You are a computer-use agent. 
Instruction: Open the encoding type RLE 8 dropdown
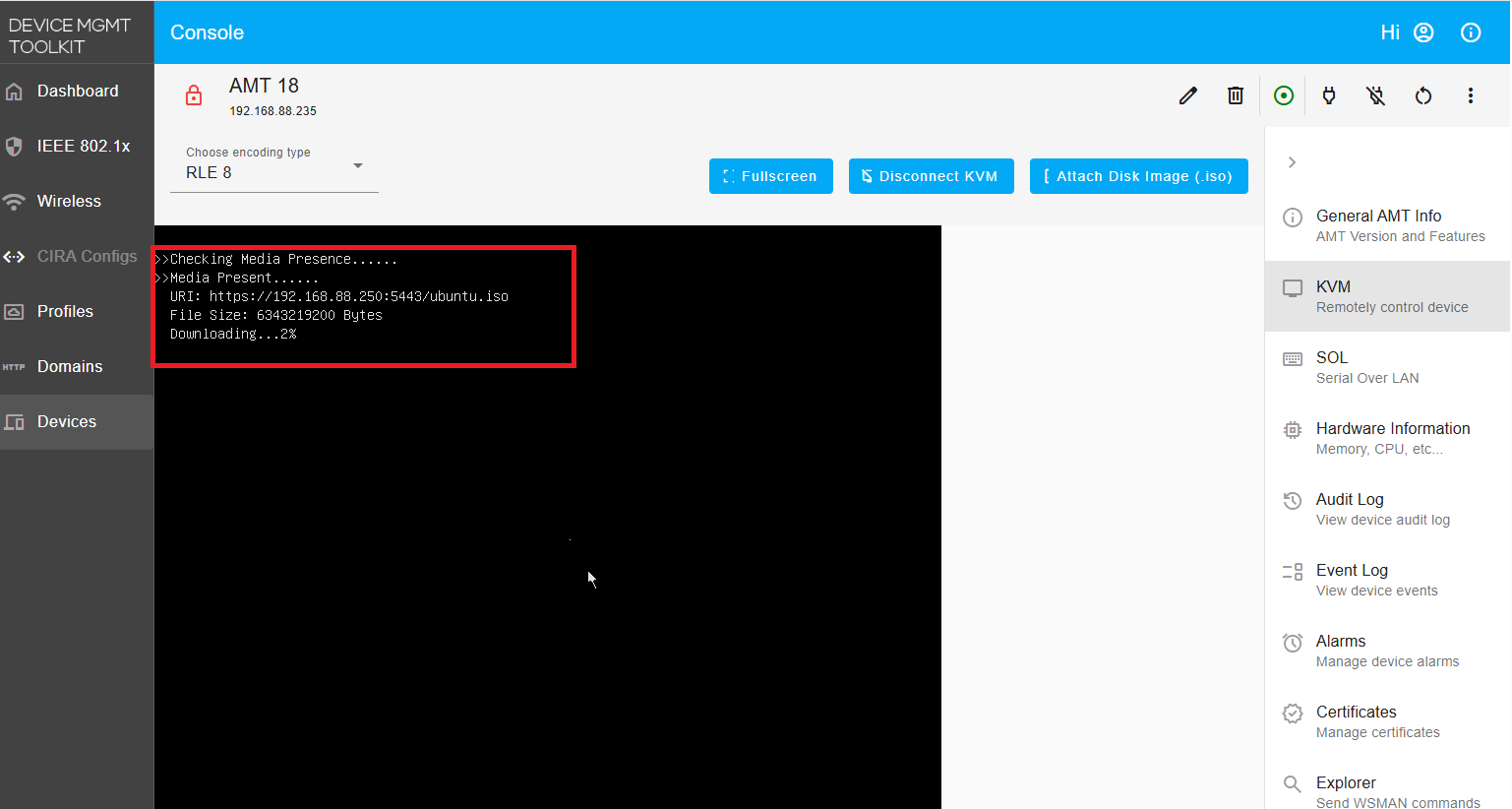coord(274,165)
